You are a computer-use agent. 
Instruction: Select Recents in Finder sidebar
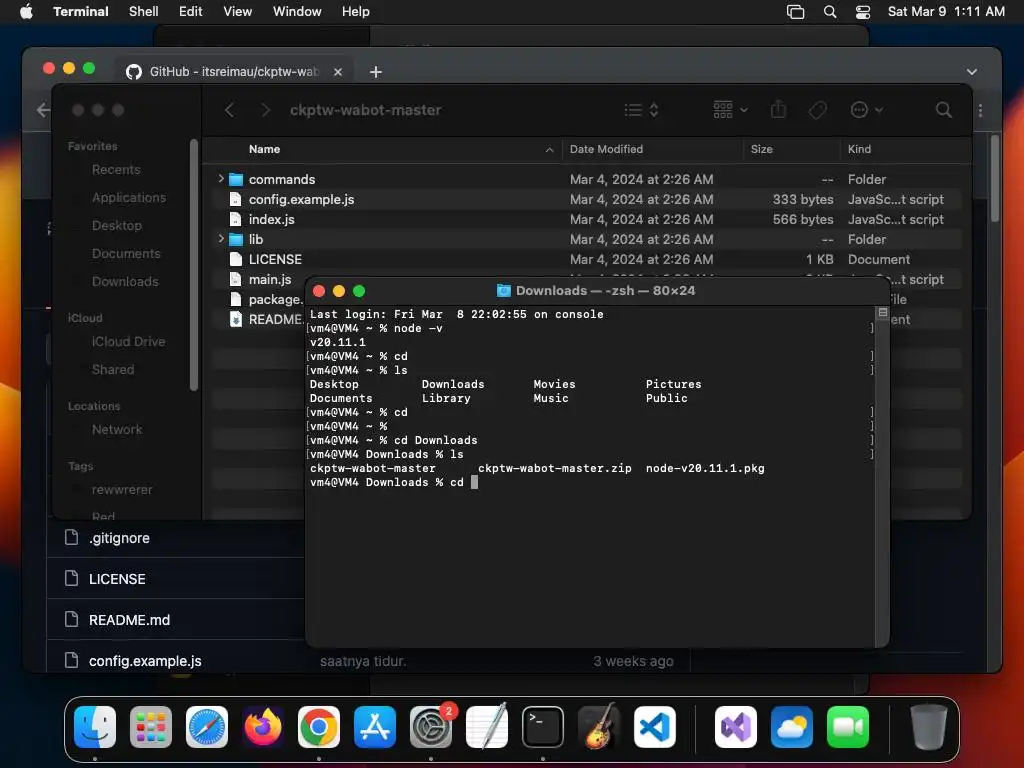point(116,169)
